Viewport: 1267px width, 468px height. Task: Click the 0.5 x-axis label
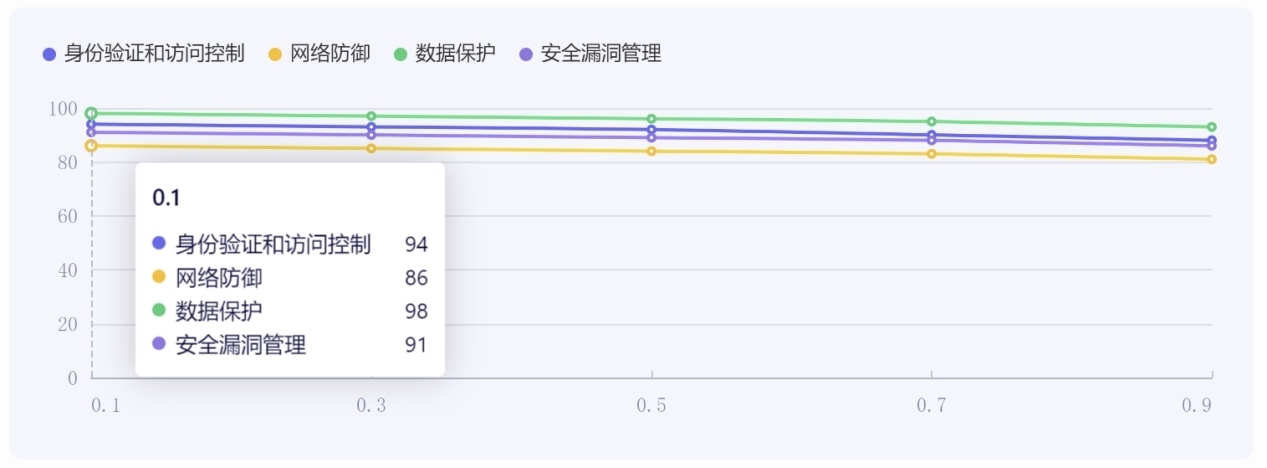pos(651,406)
